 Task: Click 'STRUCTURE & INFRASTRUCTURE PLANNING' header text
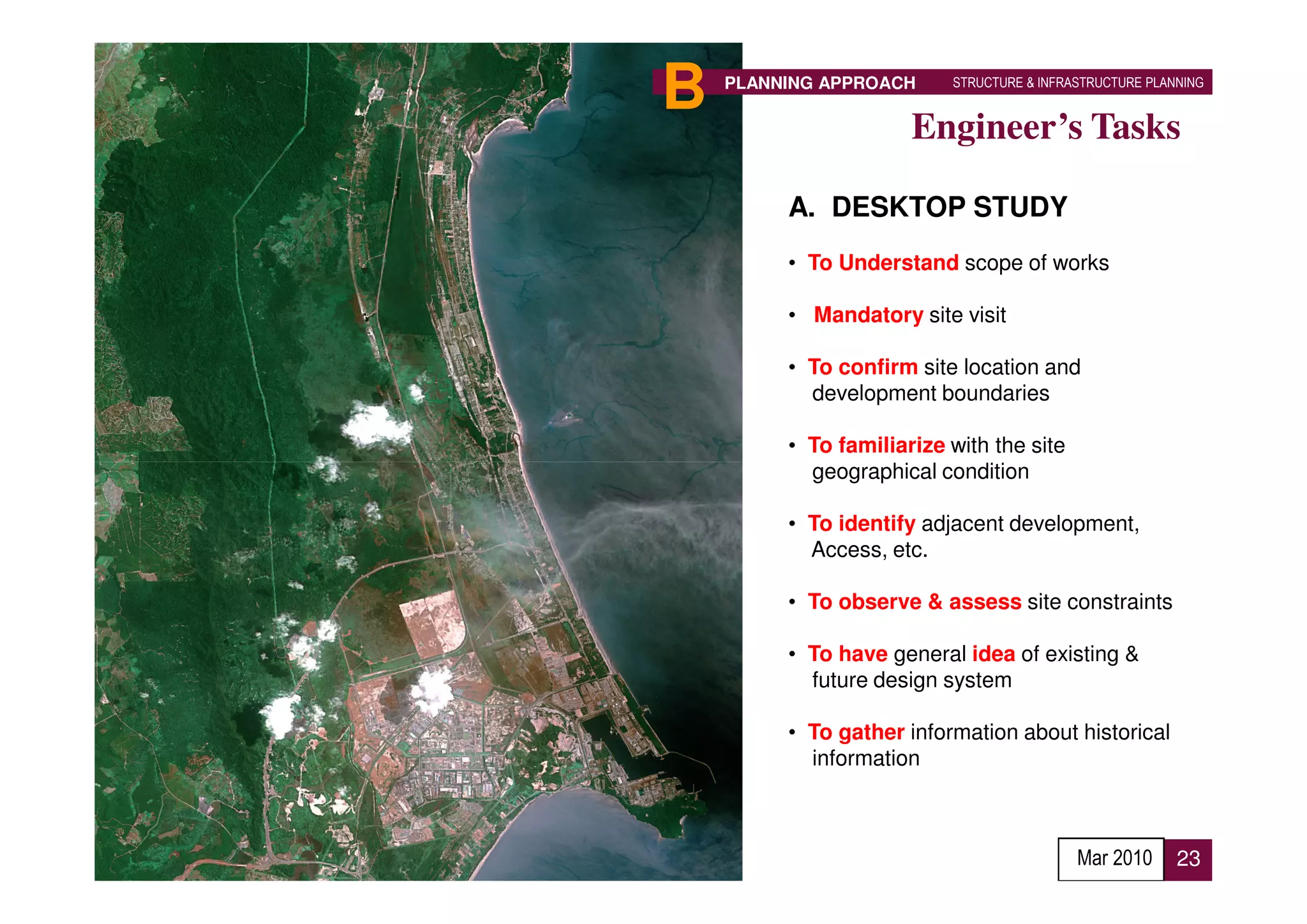[1078, 83]
